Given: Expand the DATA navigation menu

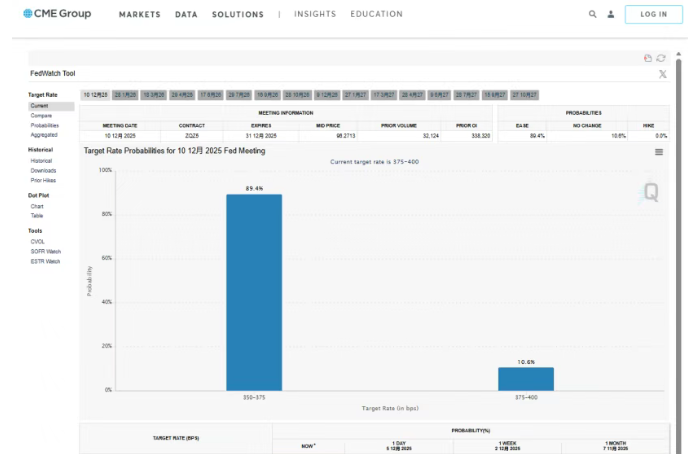Looking at the screenshot, I should tap(186, 15).
